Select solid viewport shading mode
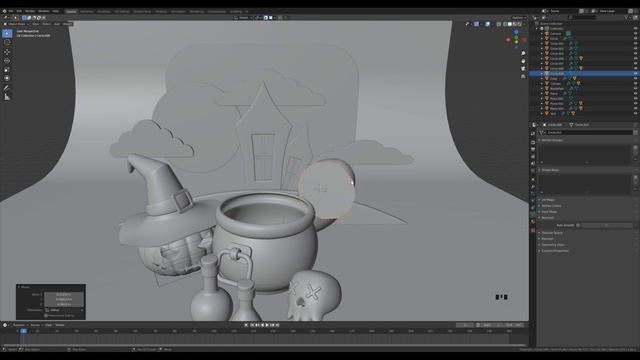The width and height of the screenshot is (640, 360). [x=510, y=24]
